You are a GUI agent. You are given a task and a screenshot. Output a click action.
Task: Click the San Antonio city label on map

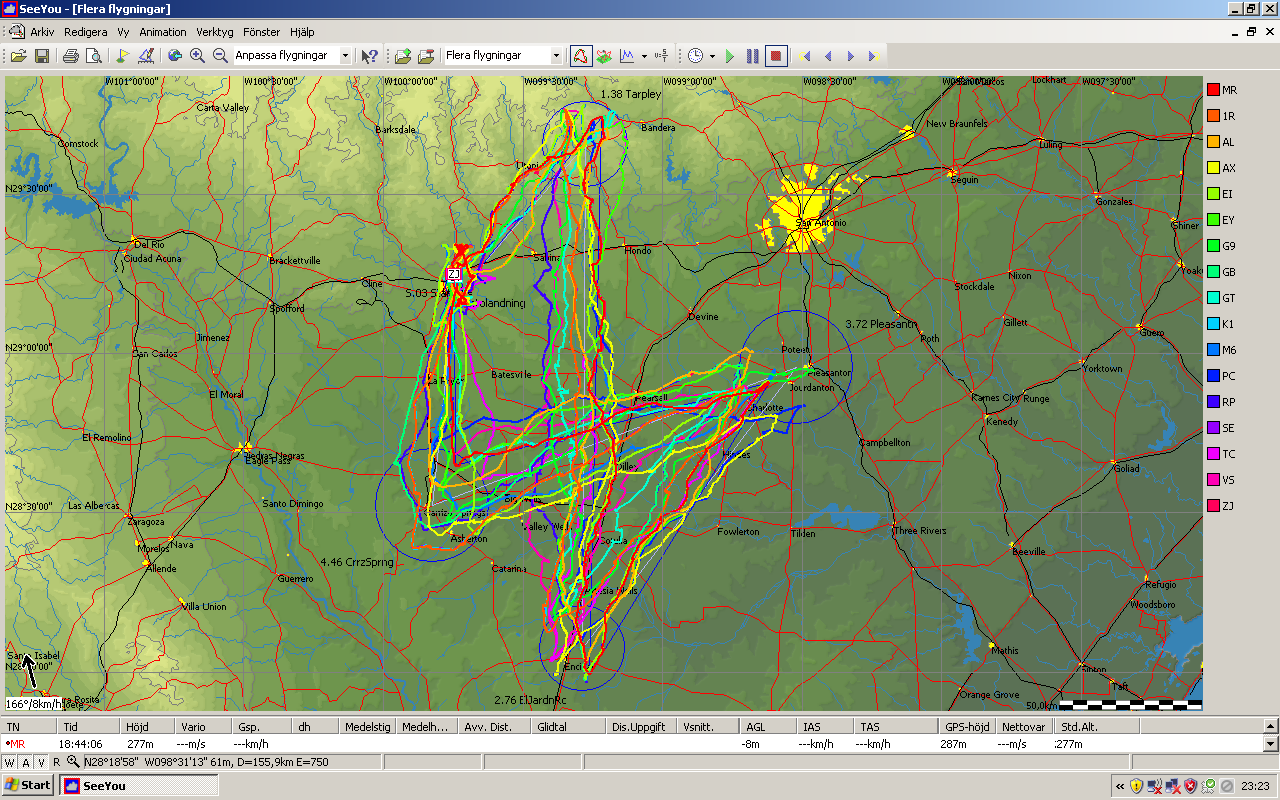822,222
